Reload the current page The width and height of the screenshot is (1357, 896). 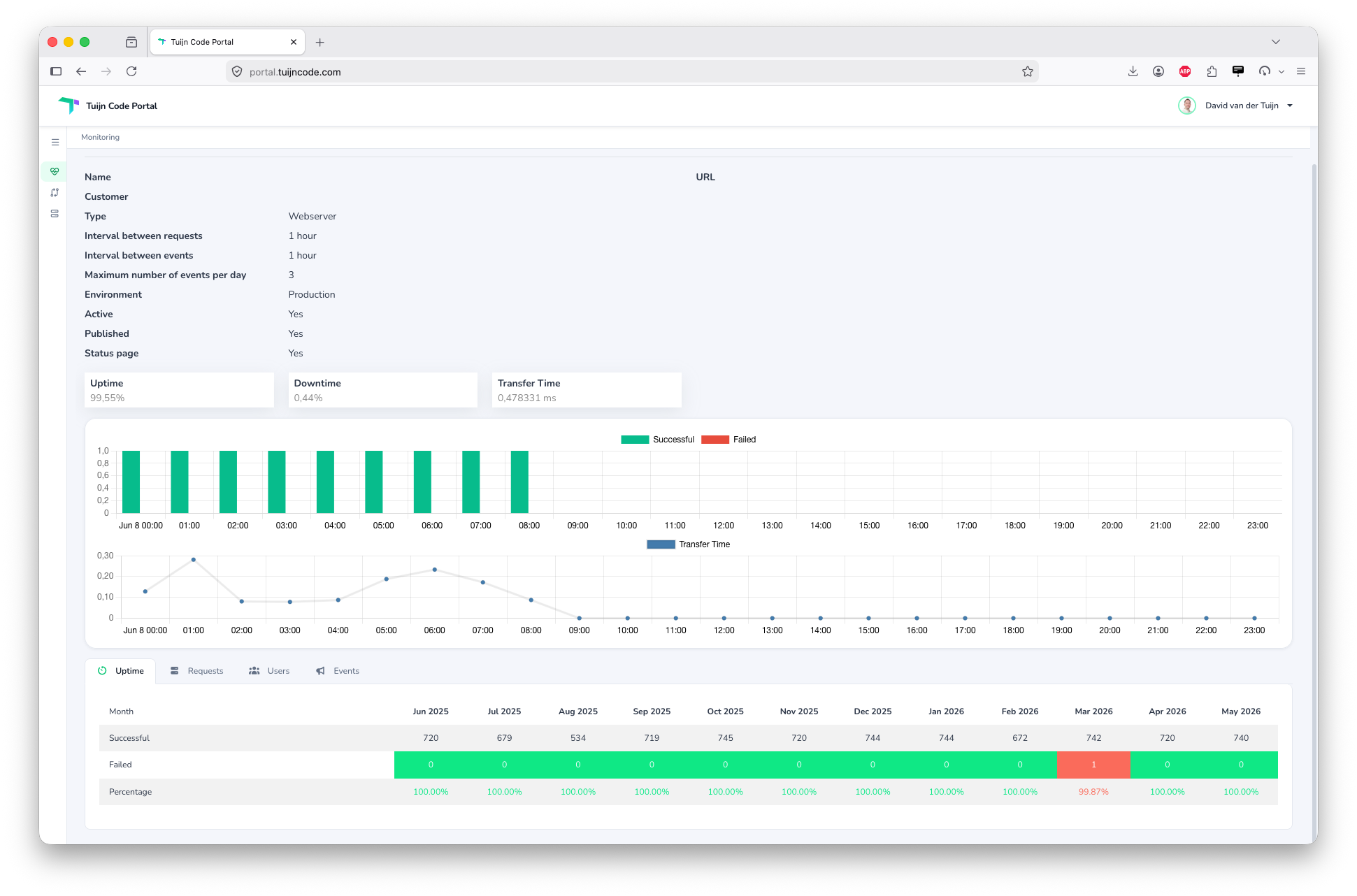tap(131, 71)
